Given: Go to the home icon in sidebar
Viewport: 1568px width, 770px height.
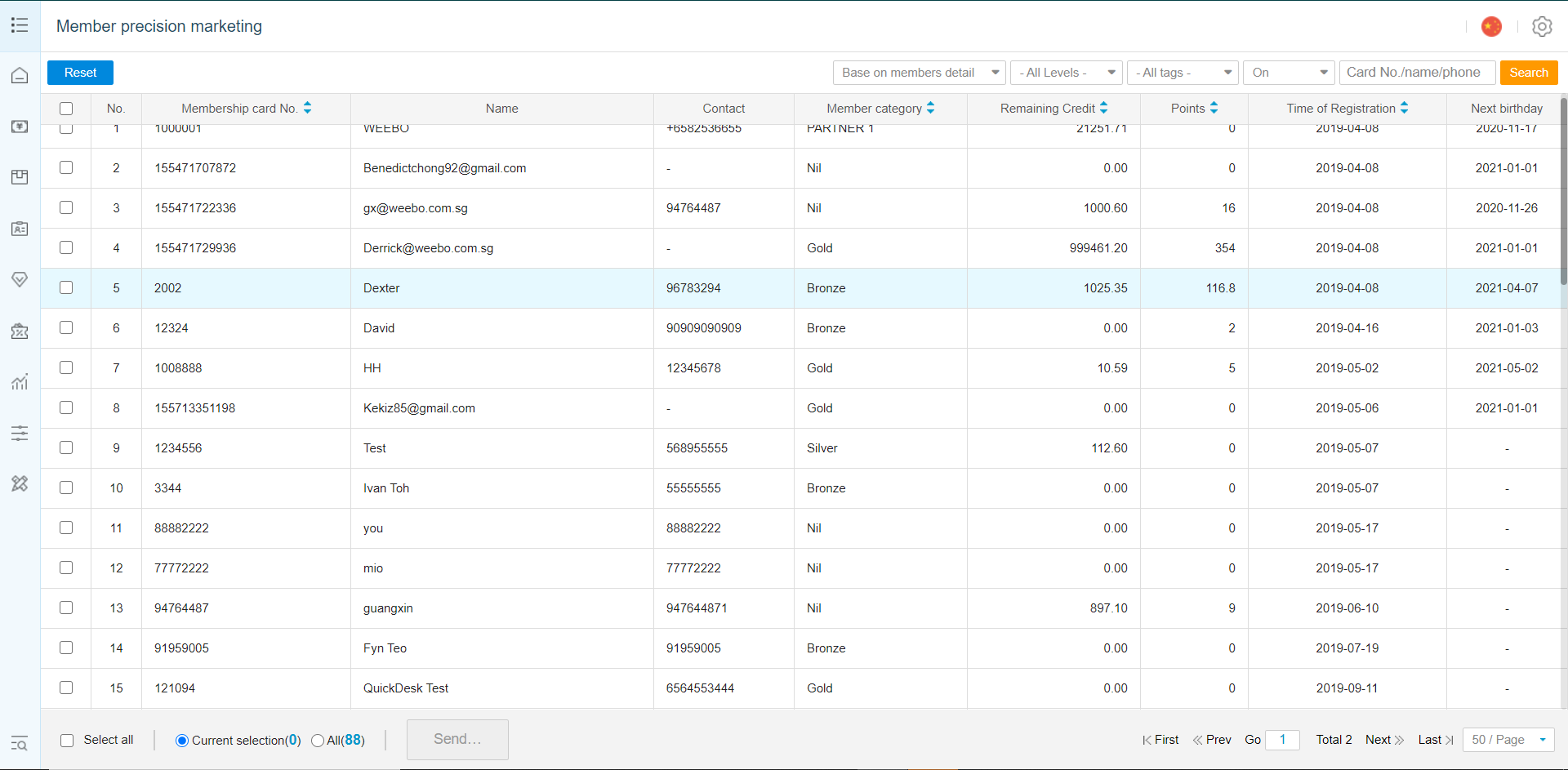Looking at the screenshot, I should [20, 75].
